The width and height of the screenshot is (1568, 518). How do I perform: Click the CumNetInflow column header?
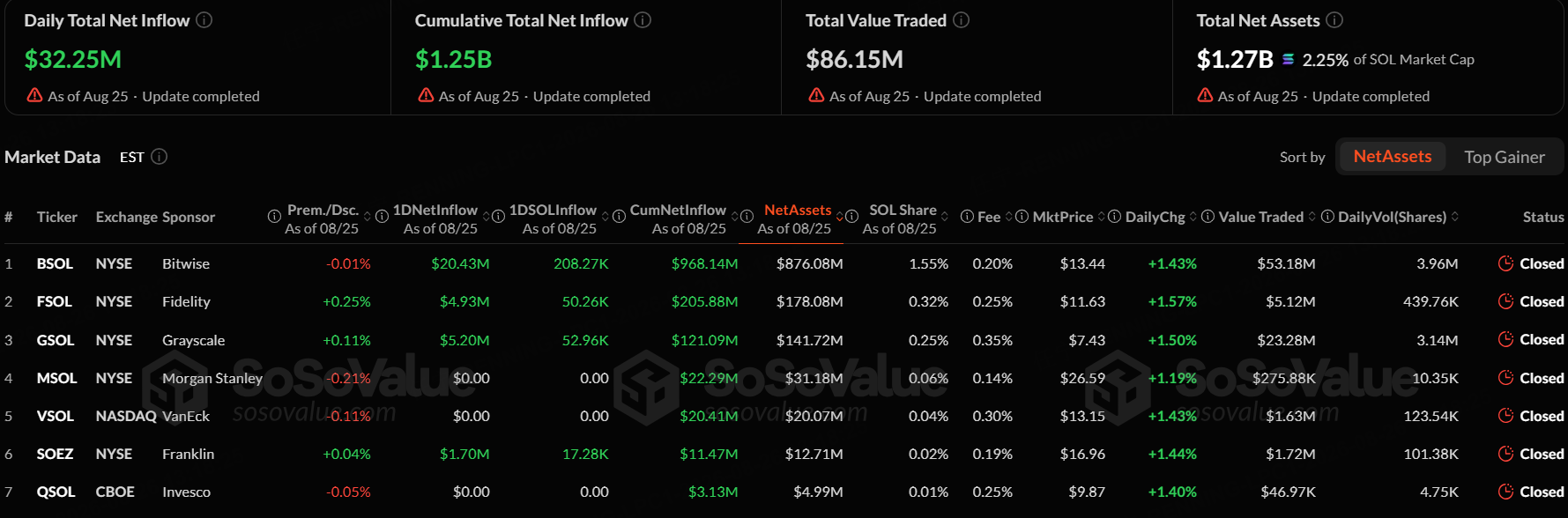(678, 210)
